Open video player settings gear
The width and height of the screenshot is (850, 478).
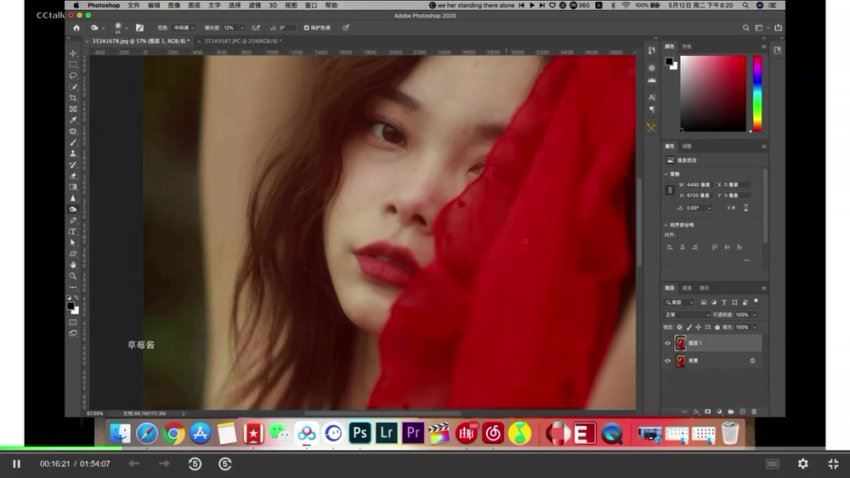click(x=802, y=464)
